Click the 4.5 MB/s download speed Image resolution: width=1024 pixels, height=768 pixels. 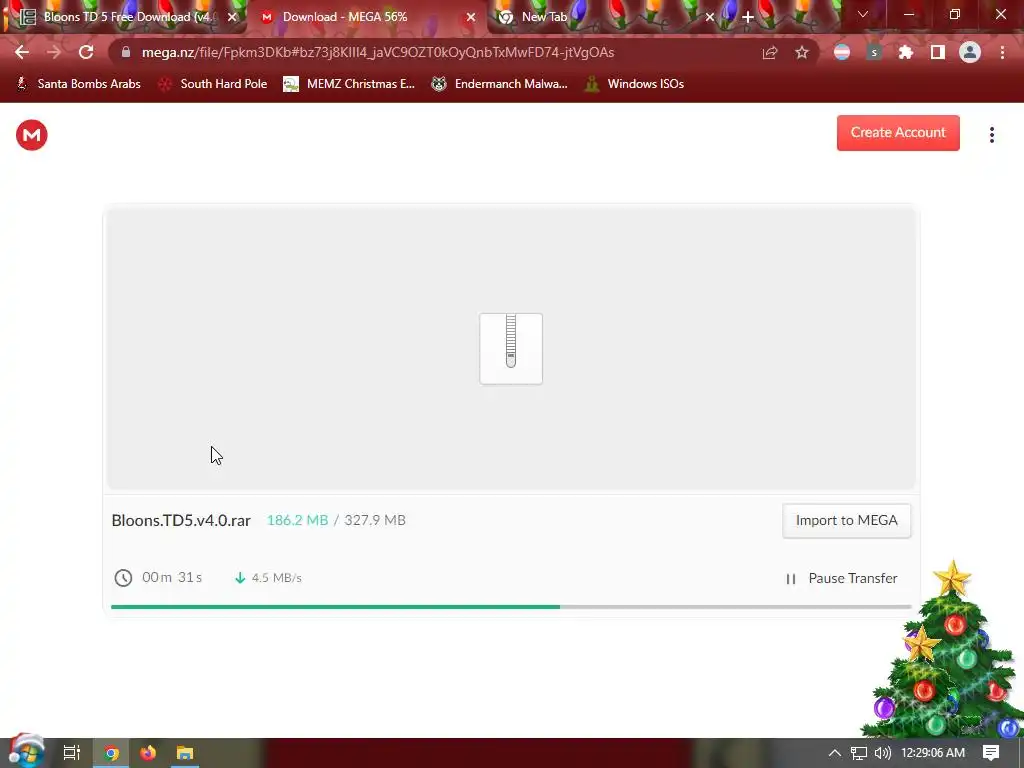276,578
